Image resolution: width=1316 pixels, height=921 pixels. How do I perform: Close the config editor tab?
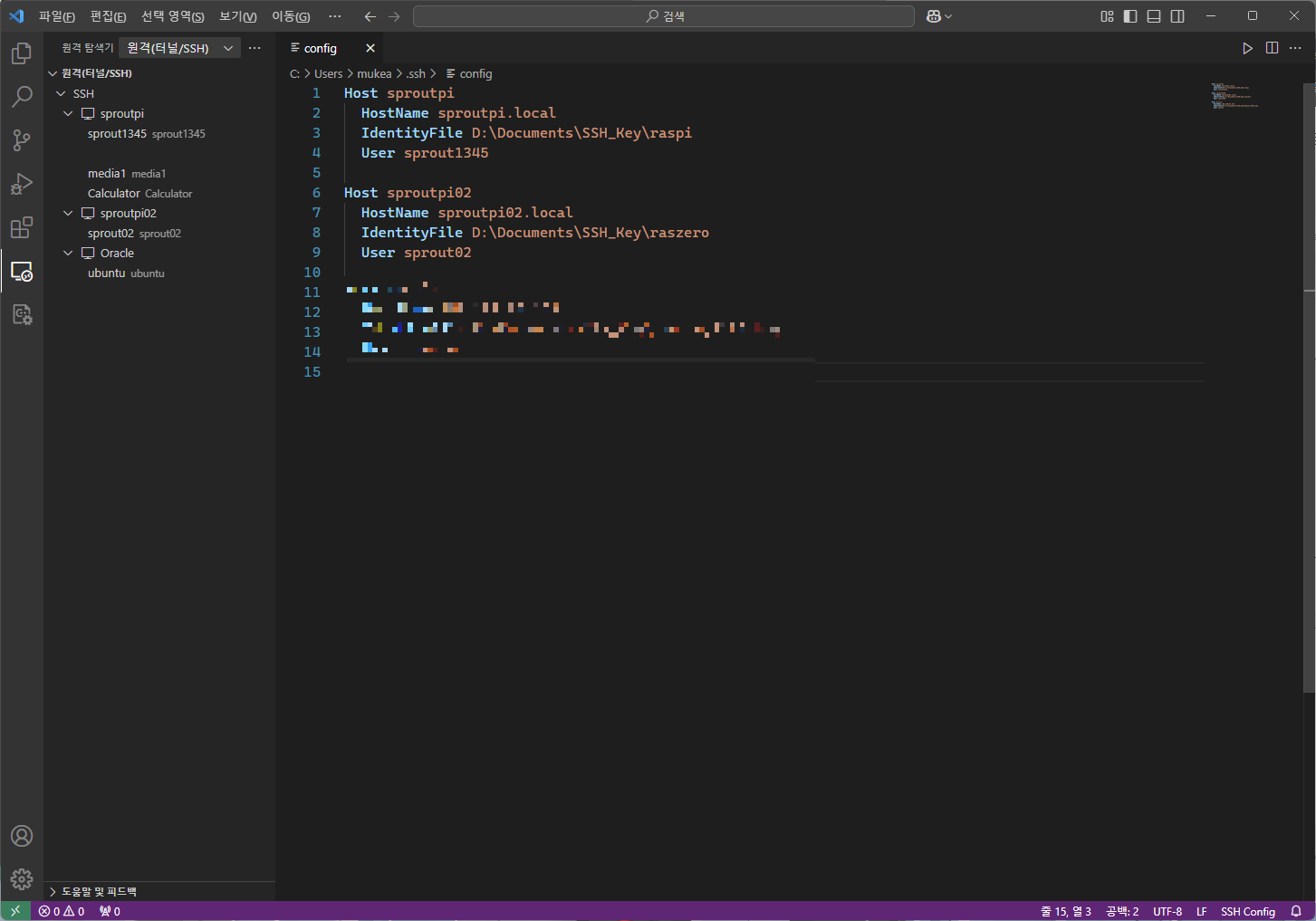tap(370, 48)
